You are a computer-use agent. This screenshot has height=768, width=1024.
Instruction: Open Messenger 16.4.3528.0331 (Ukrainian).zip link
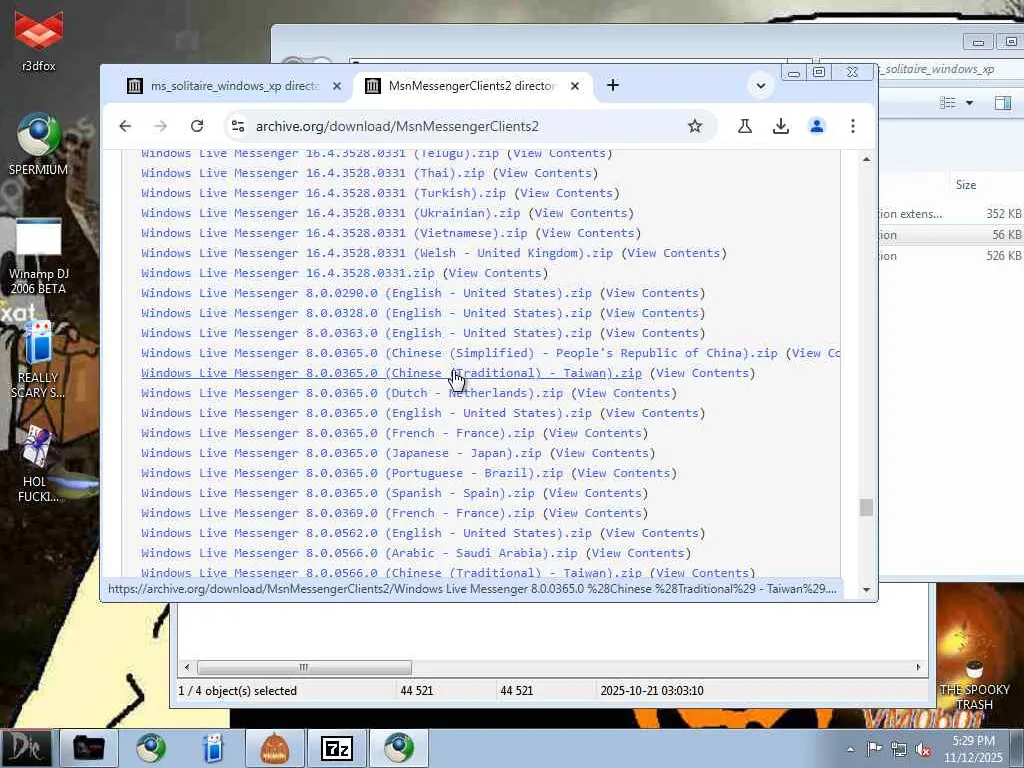330,214
